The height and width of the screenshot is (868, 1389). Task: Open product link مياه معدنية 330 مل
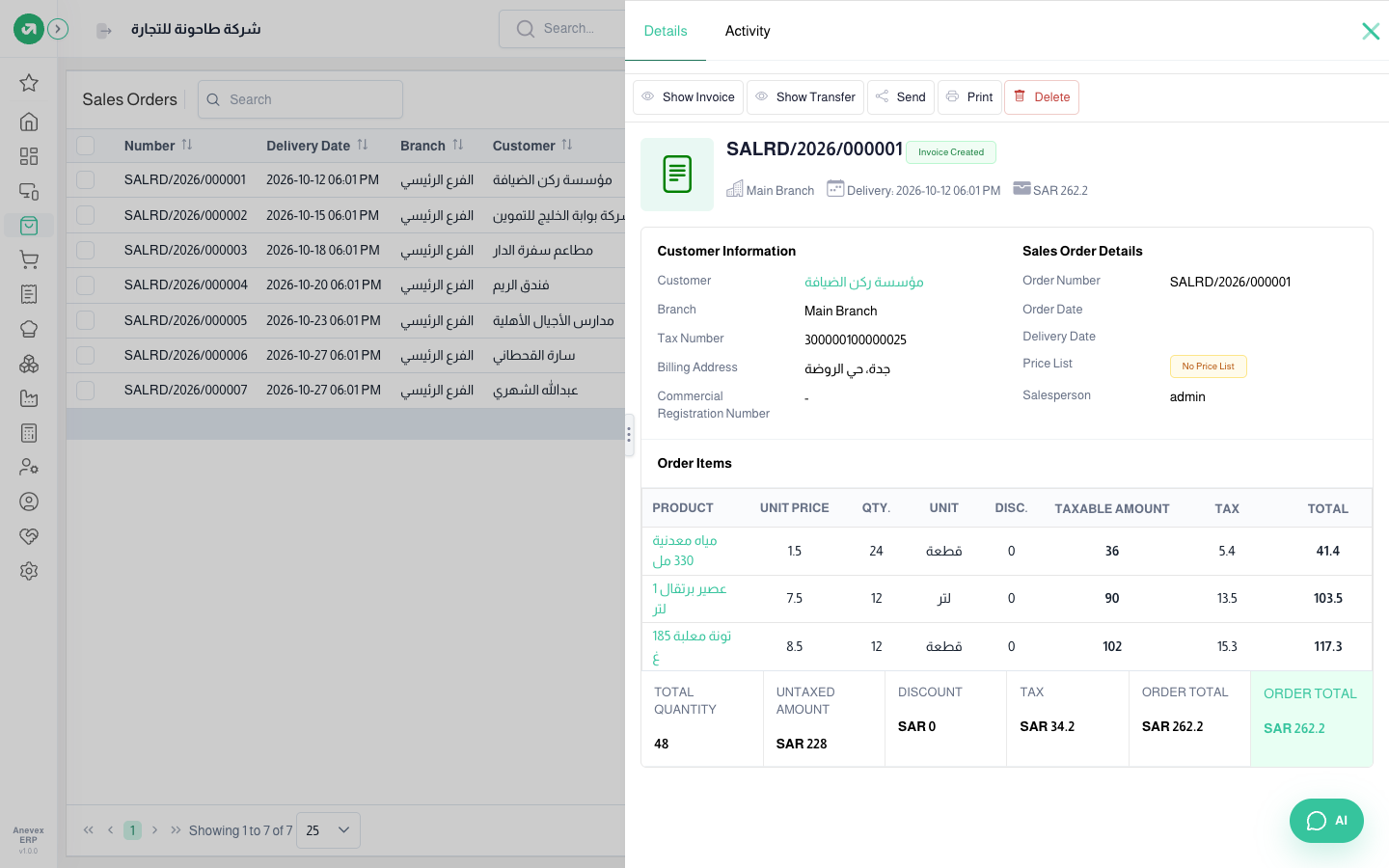(x=685, y=551)
